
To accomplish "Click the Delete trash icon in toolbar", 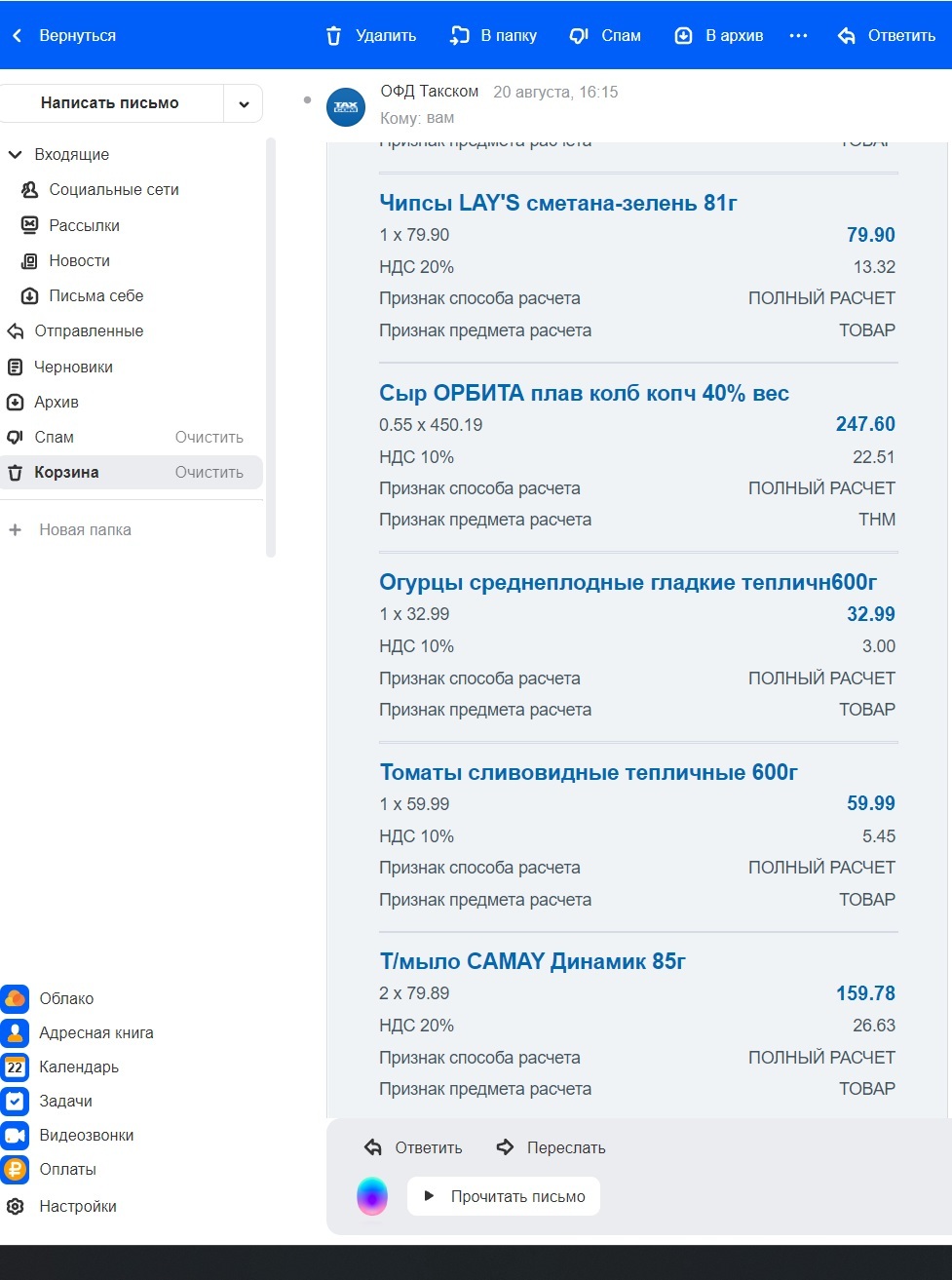I will [334, 36].
